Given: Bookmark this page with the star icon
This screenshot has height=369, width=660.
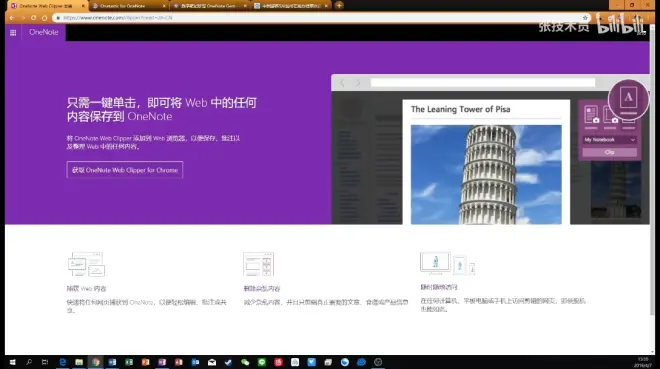Looking at the screenshot, I should click(x=585, y=18).
